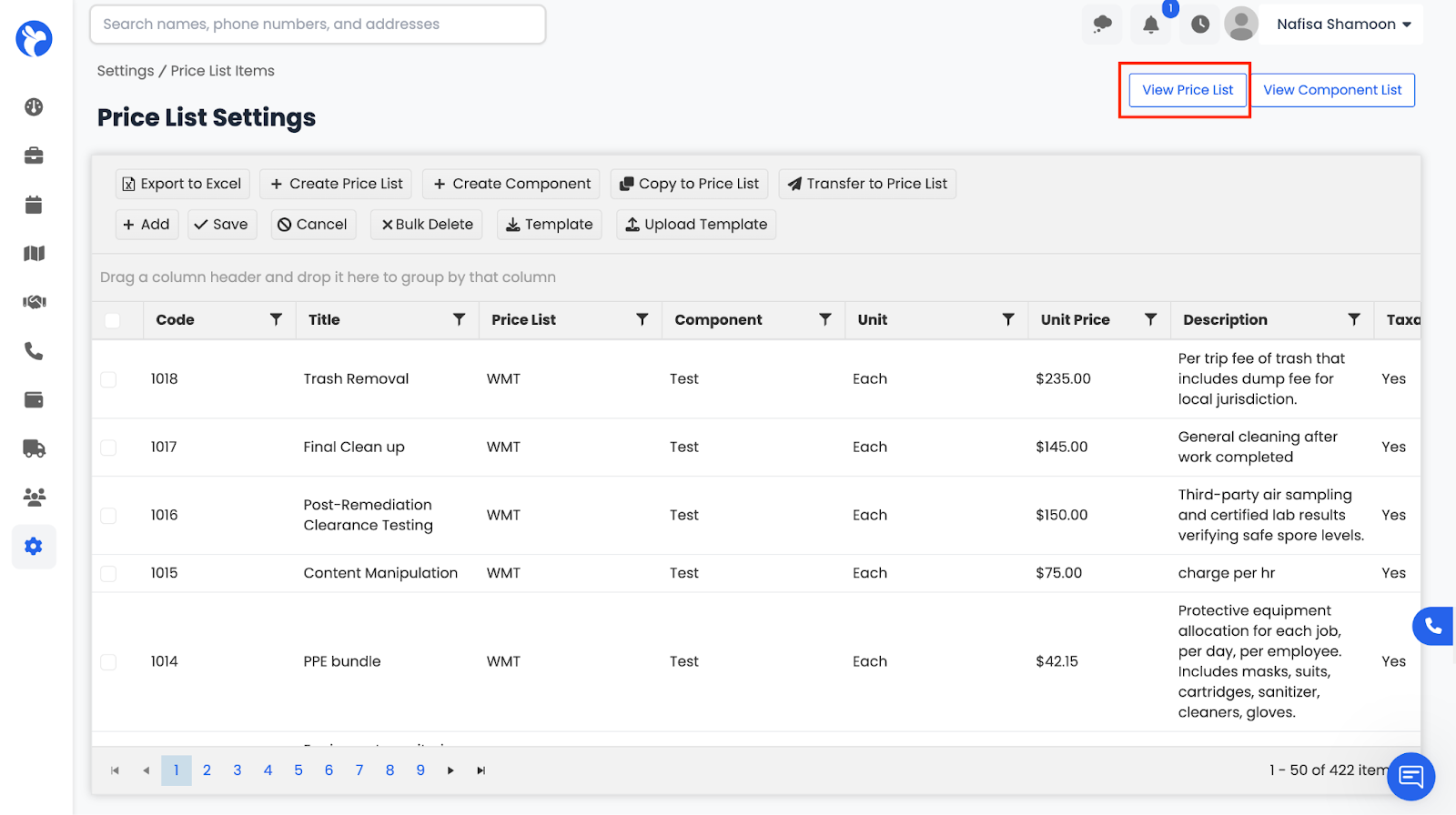
Task: Expand the Nafisa Shamoon user dropdown
Action: click(1343, 25)
